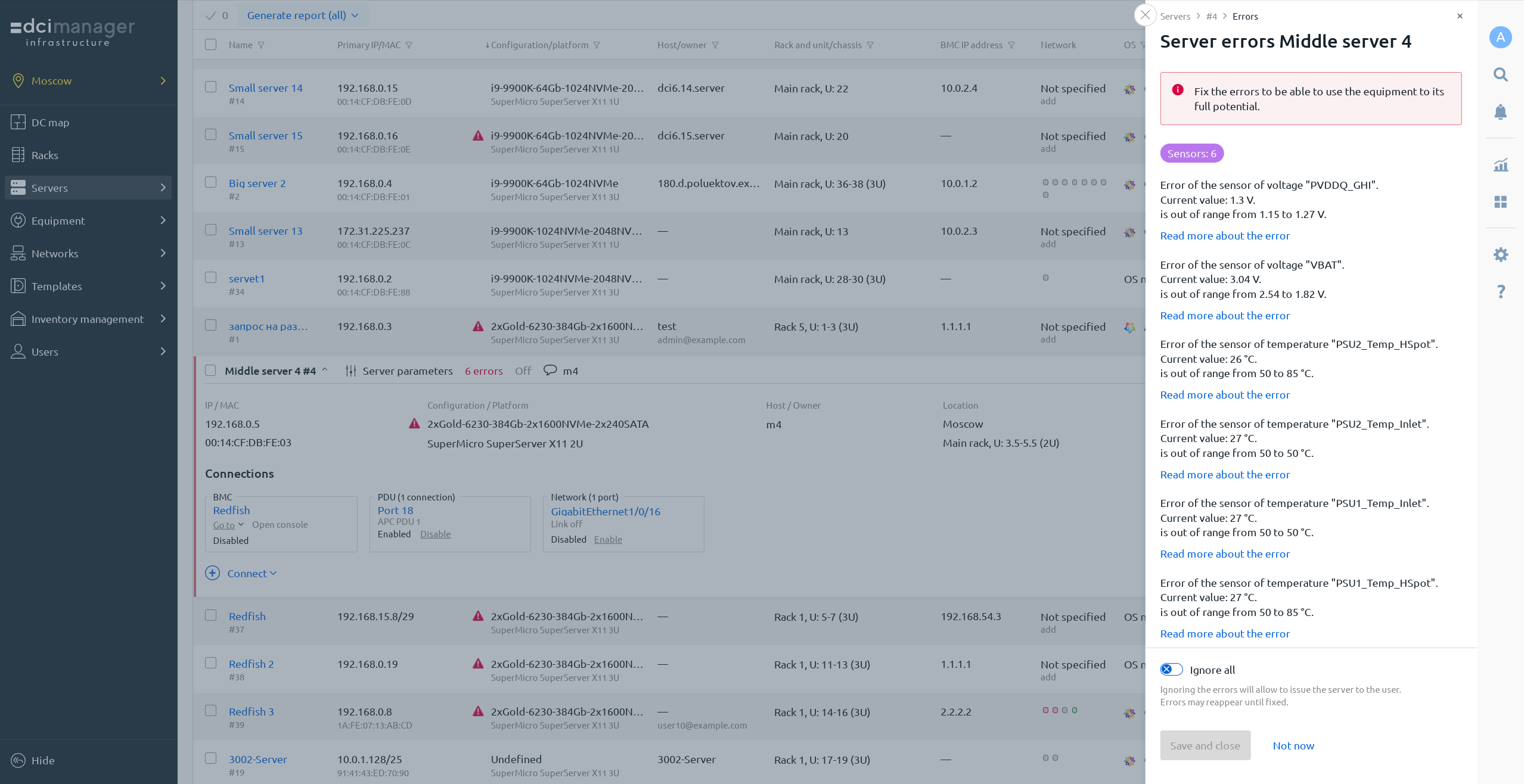Click the comment bubble icon near m4
1524x784 pixels.
pyautogui.click(x=550, y=370)
